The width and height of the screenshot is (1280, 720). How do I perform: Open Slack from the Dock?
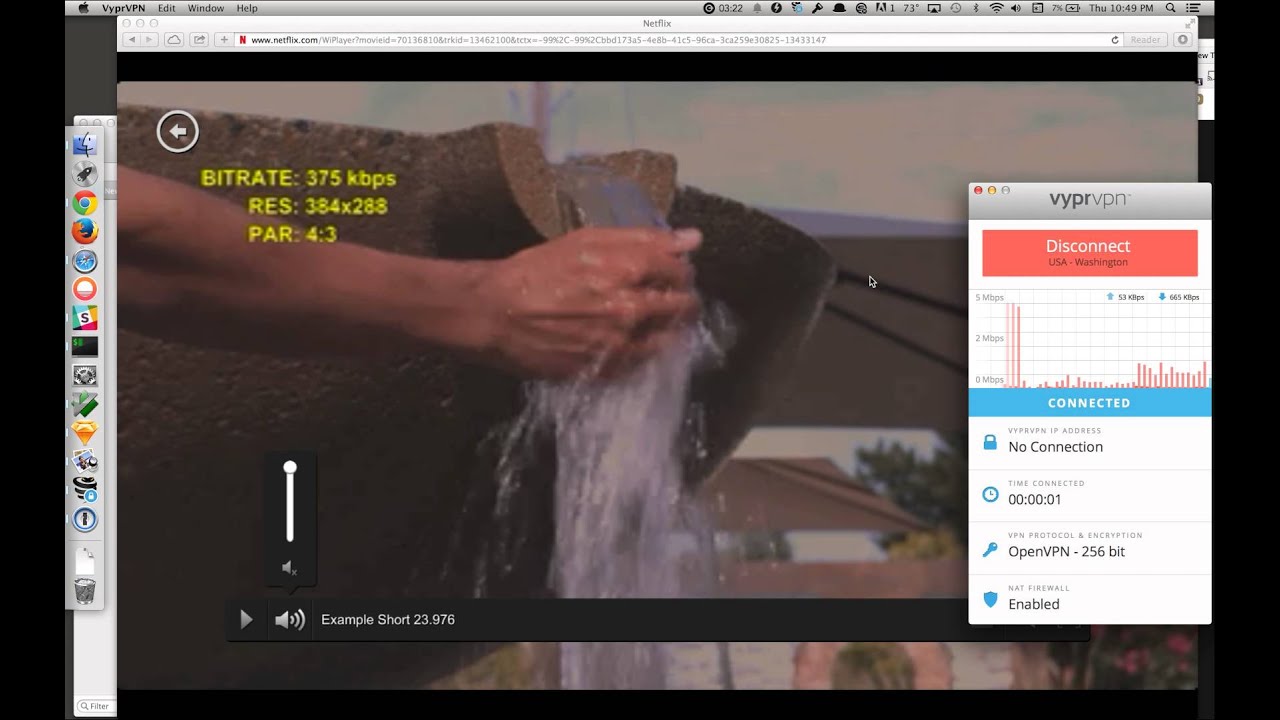[x=85, y=318]
